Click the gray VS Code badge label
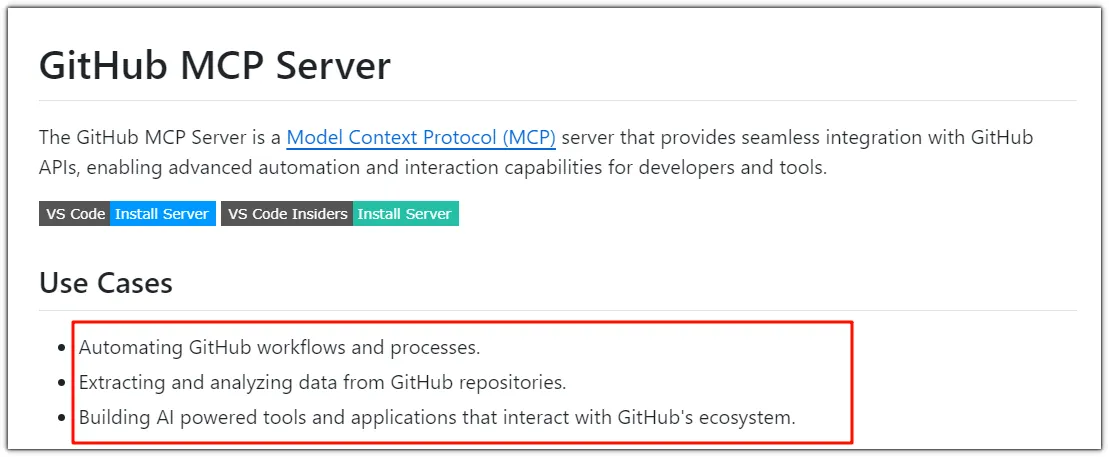Image resolution: width=1109 pixels, height=457 pixels. (75, 214)
